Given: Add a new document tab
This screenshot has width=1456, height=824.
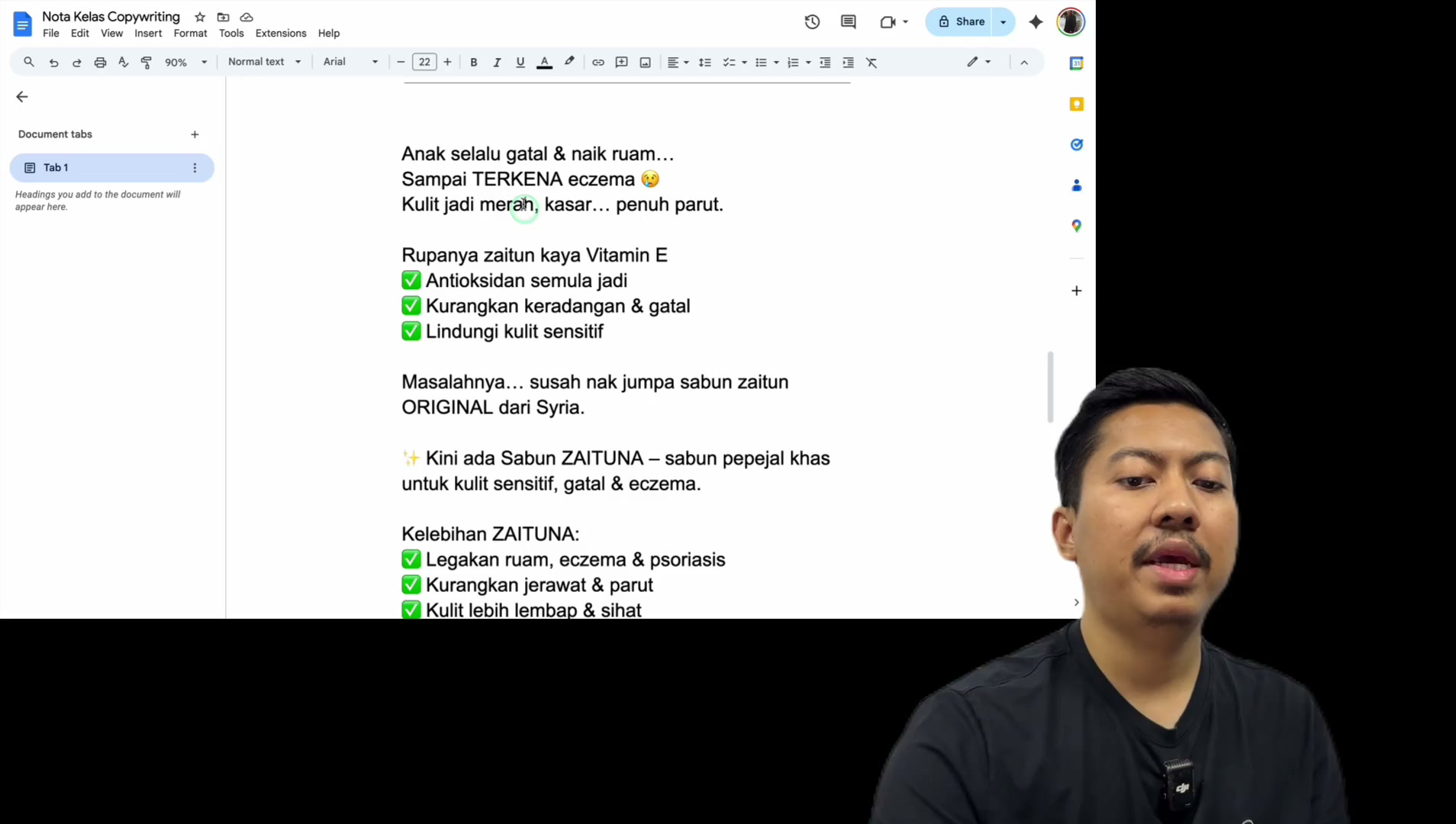Looking at the screenshot, I should point(195,134).
